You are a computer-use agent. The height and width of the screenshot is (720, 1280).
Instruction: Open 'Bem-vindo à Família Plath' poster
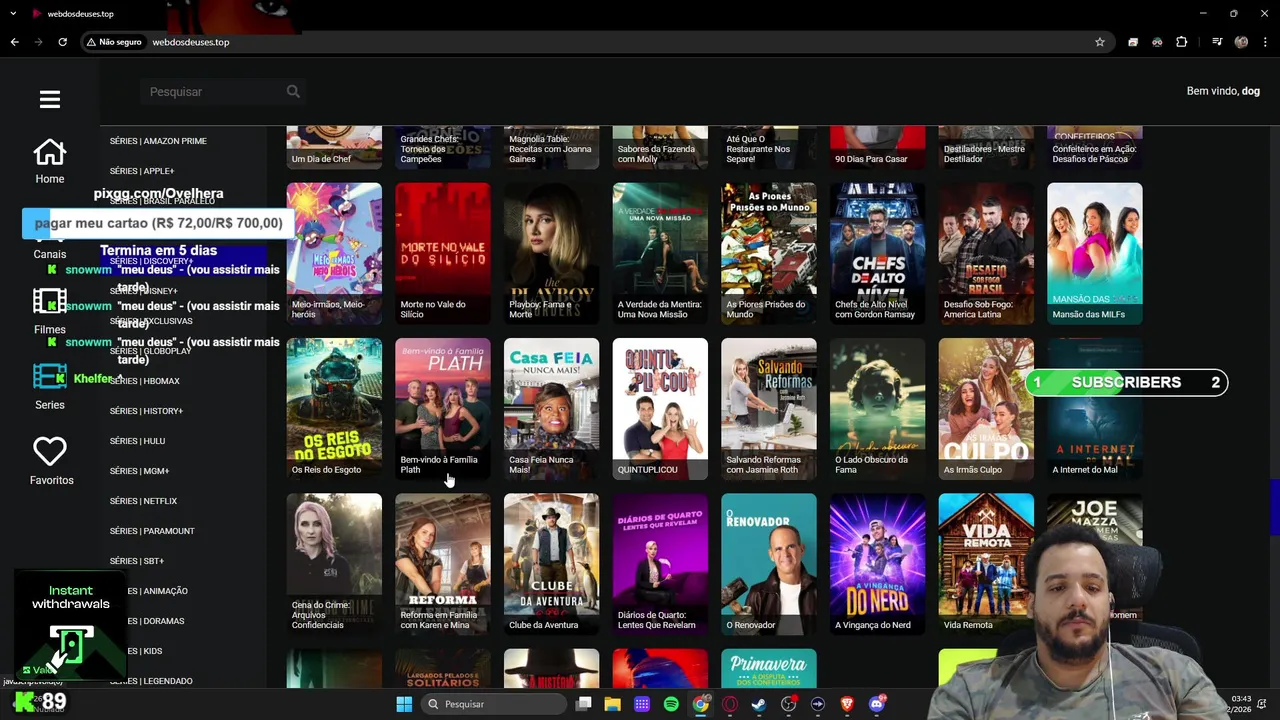coord(443,409)
